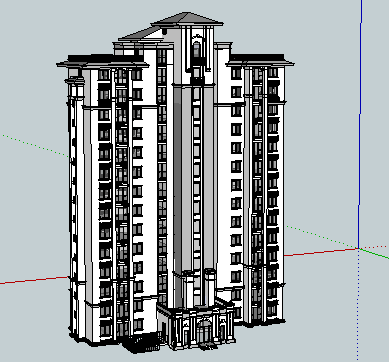
Task: Click the axes origin point
Action: coord(358,248)
